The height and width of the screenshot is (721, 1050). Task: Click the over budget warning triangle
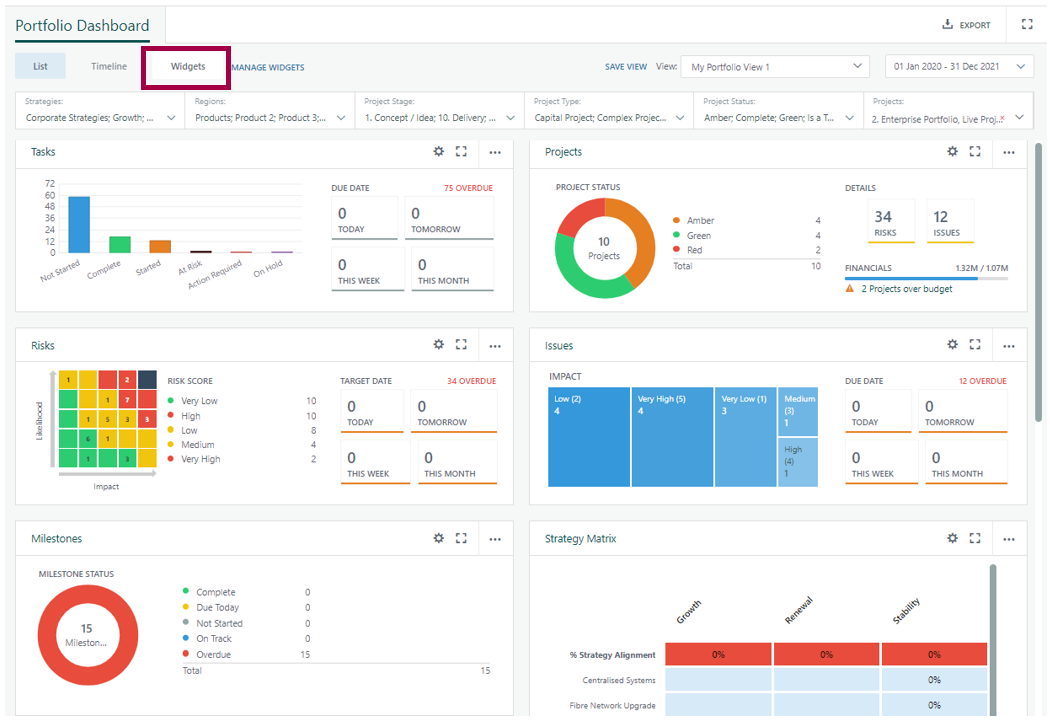[x=850, y=289]
